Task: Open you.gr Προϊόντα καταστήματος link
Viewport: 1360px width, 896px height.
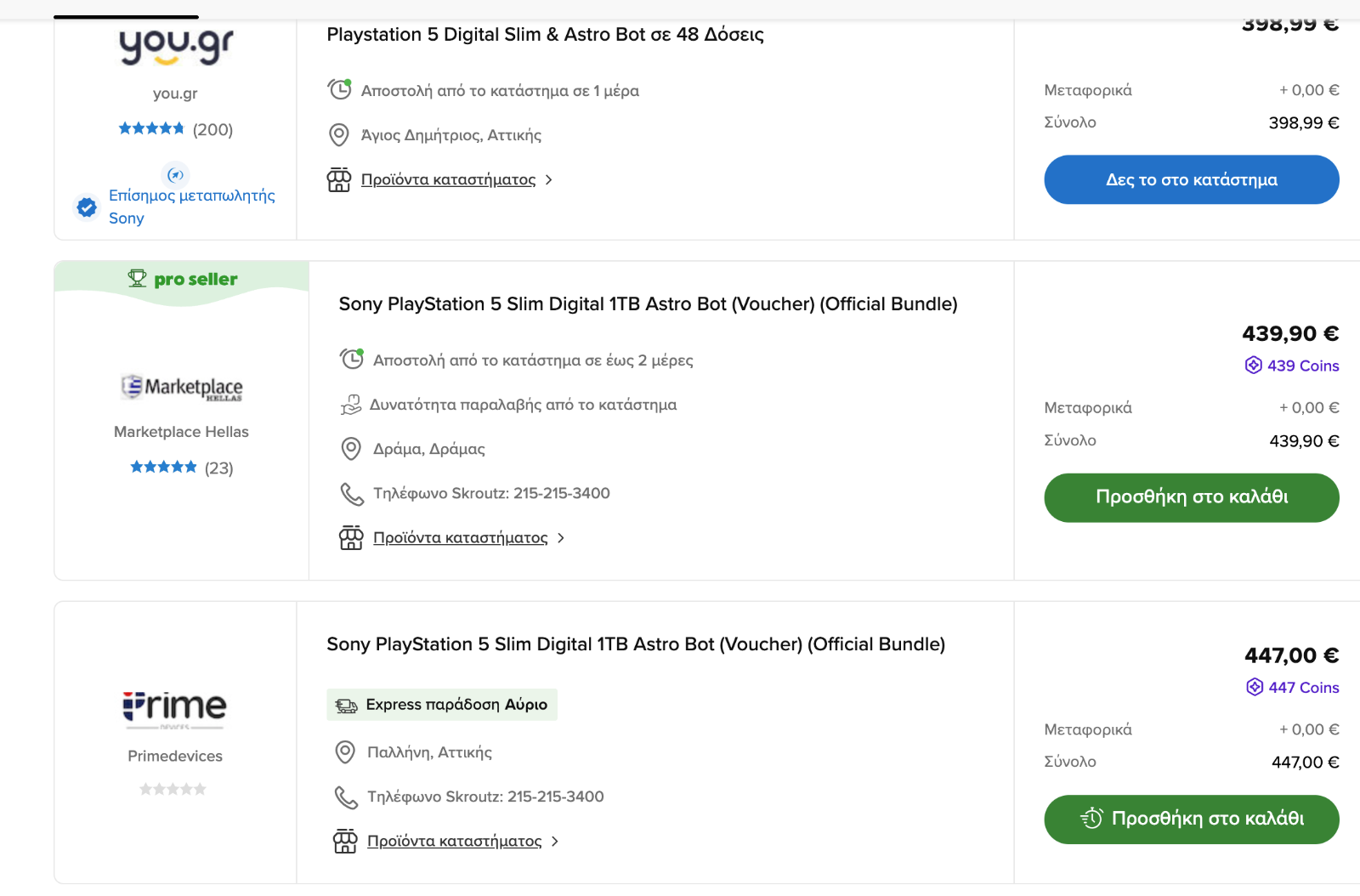Action: (x=448, y=179)
